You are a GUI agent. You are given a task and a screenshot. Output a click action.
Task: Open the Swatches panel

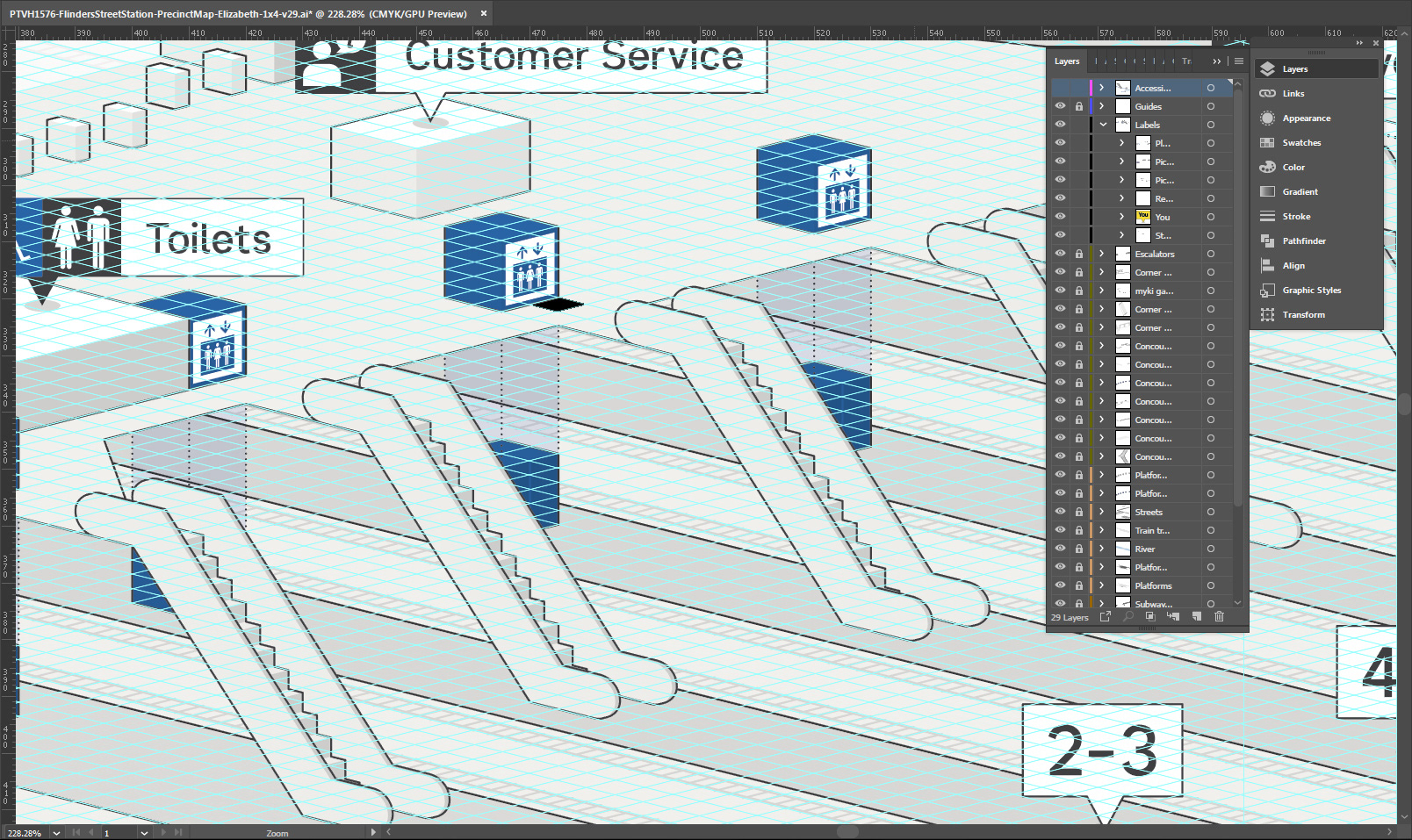point(1315,142)
